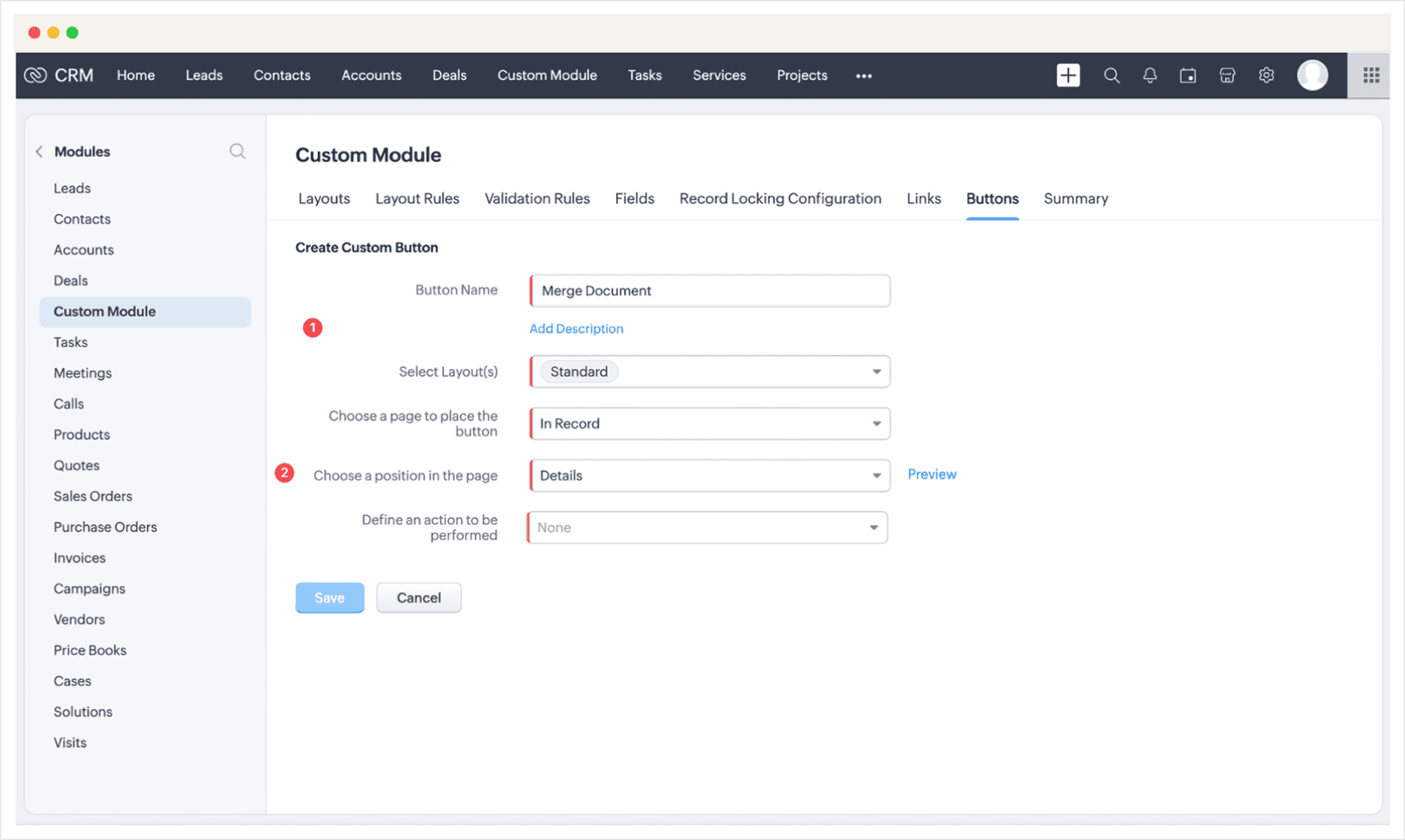Image resolution: width=1405 pixels, height=840 pixels.
Task: Select Contacts in Modules sidebar
Action: tap(82, 219)
